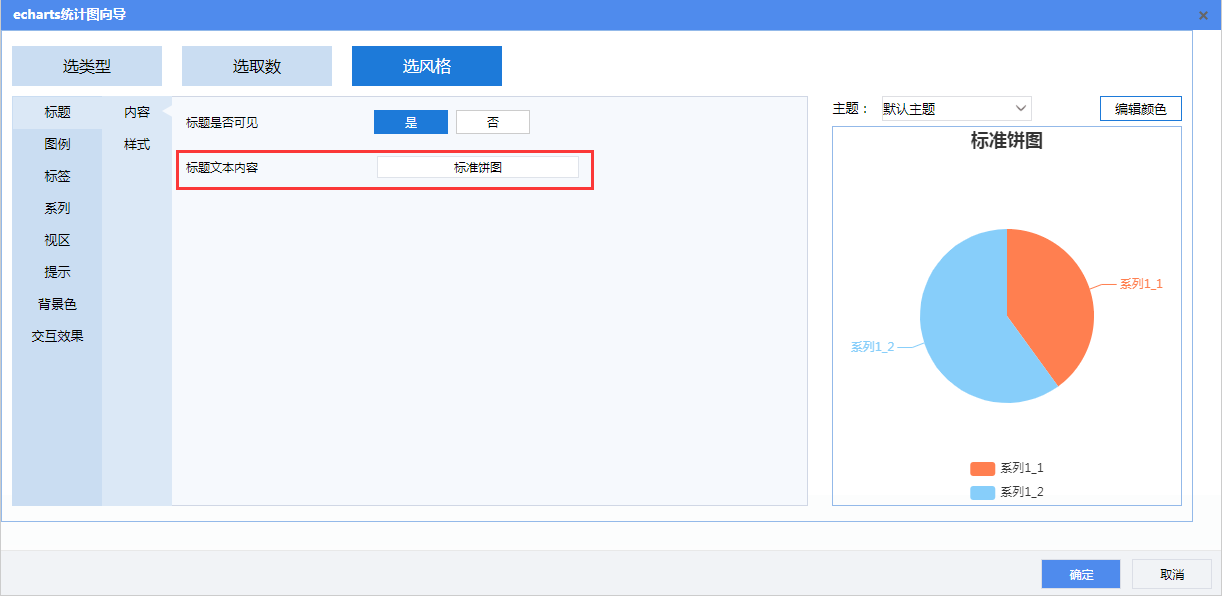Go to the 视区 settings category
Screen dimensions: 1222x596
click(57, 240)
